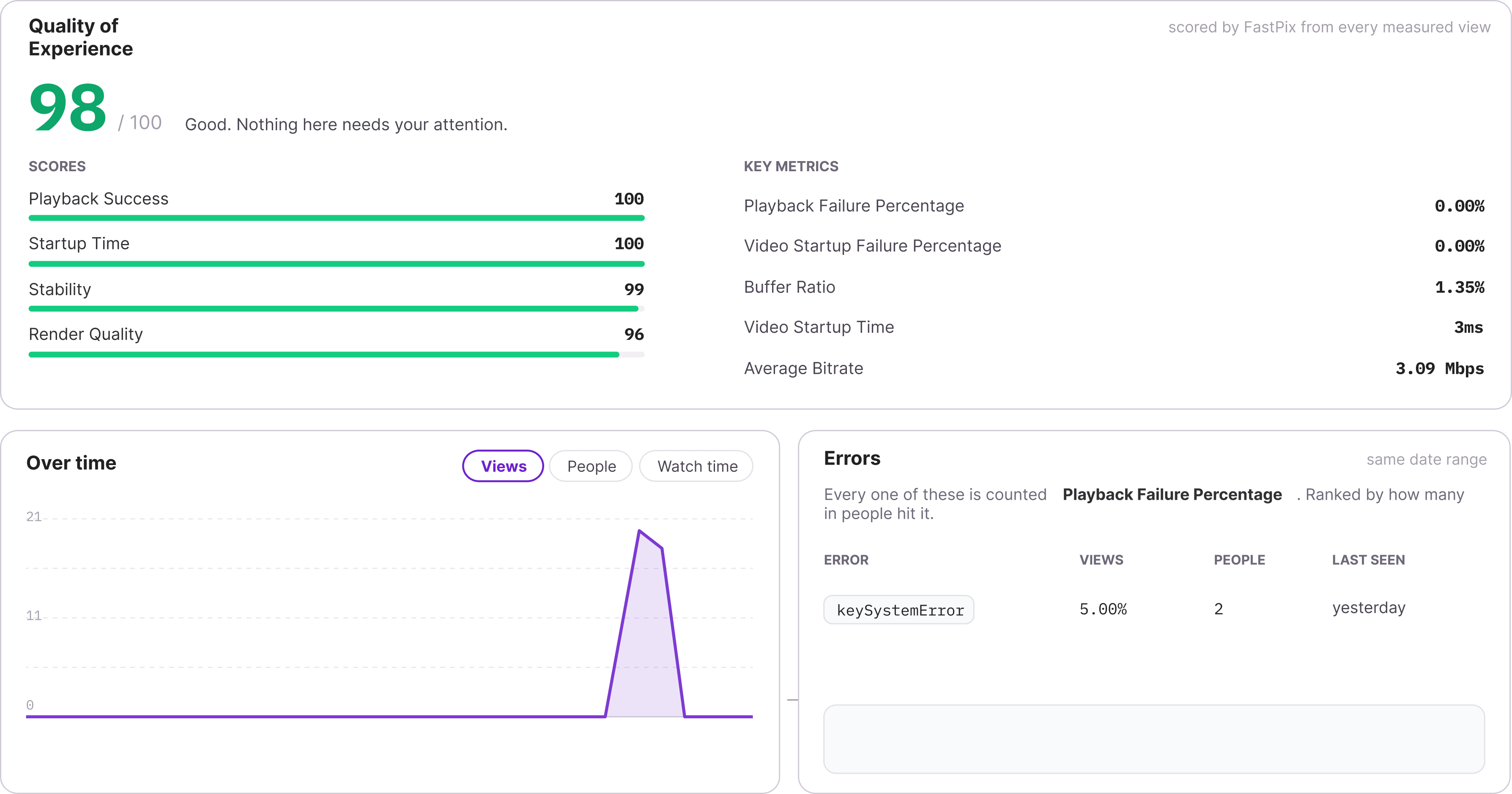
Task: Click the Startup Time score bar
Action: pos(336,263)
